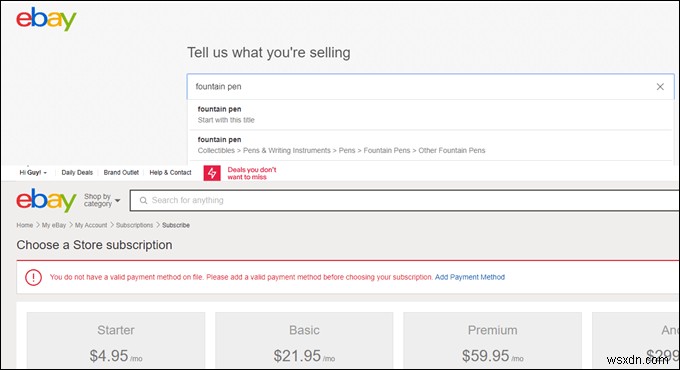Click the invalid payment method warning text

tap(241, 277)
